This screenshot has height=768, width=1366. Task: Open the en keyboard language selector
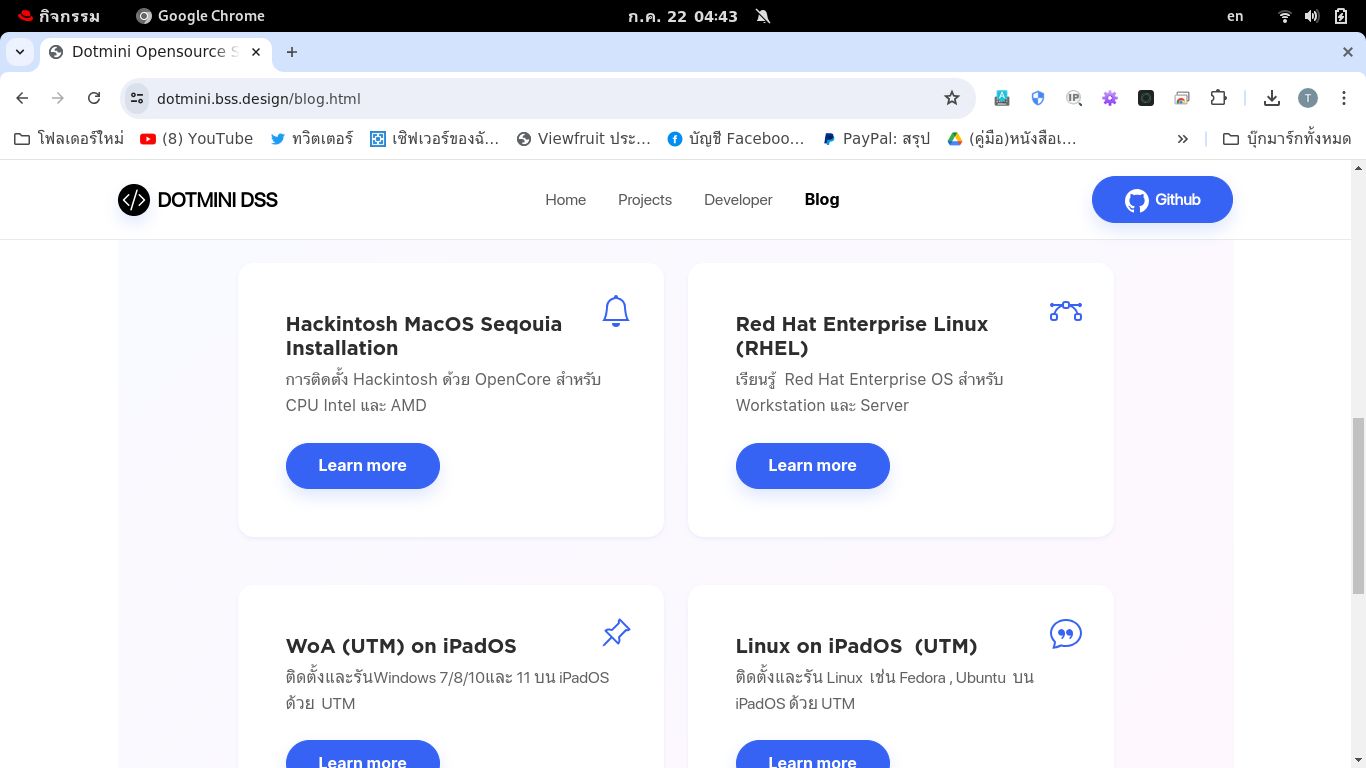click(x=1235, y=16)
